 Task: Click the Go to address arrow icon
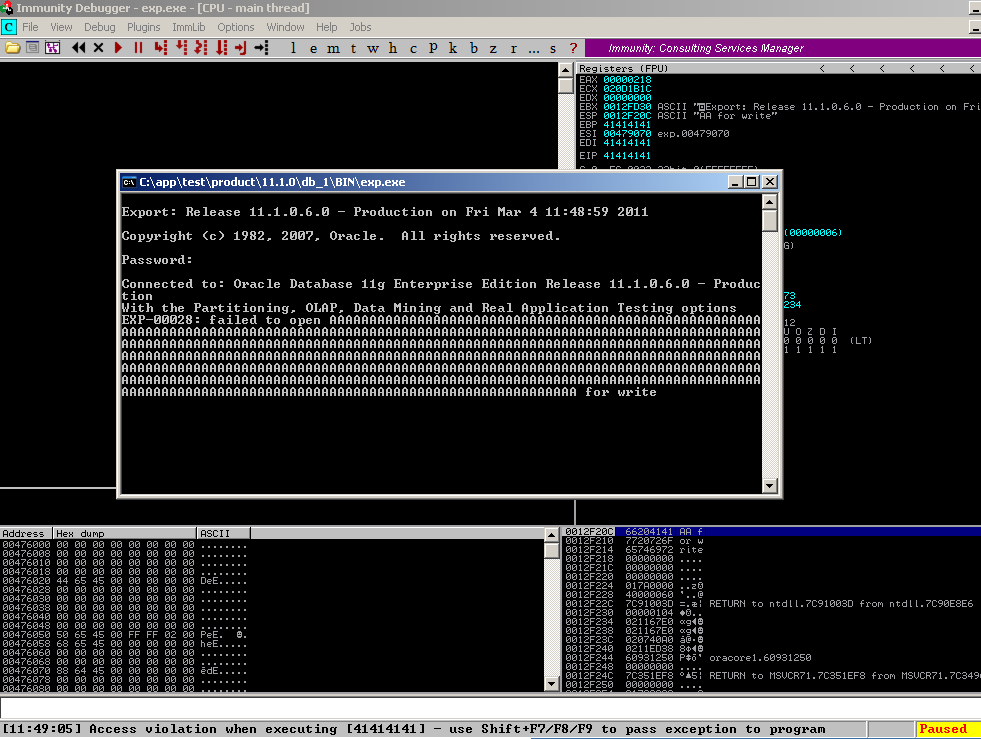pos(262,48)
